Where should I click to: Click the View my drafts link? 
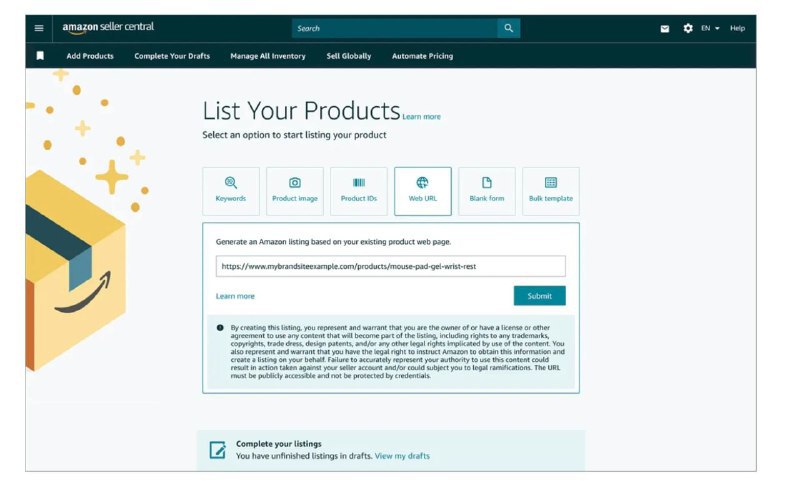click(x=402, y=456)
